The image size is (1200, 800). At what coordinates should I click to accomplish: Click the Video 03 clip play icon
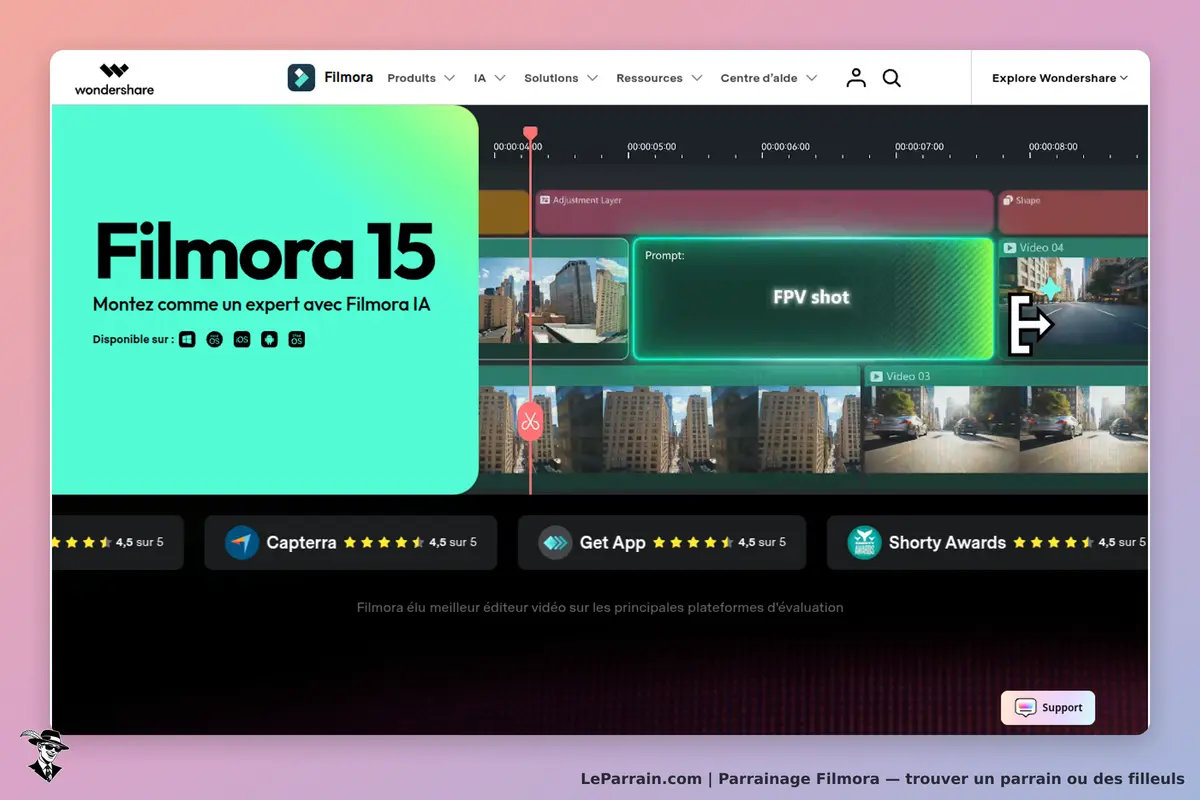tap(876, 376)
